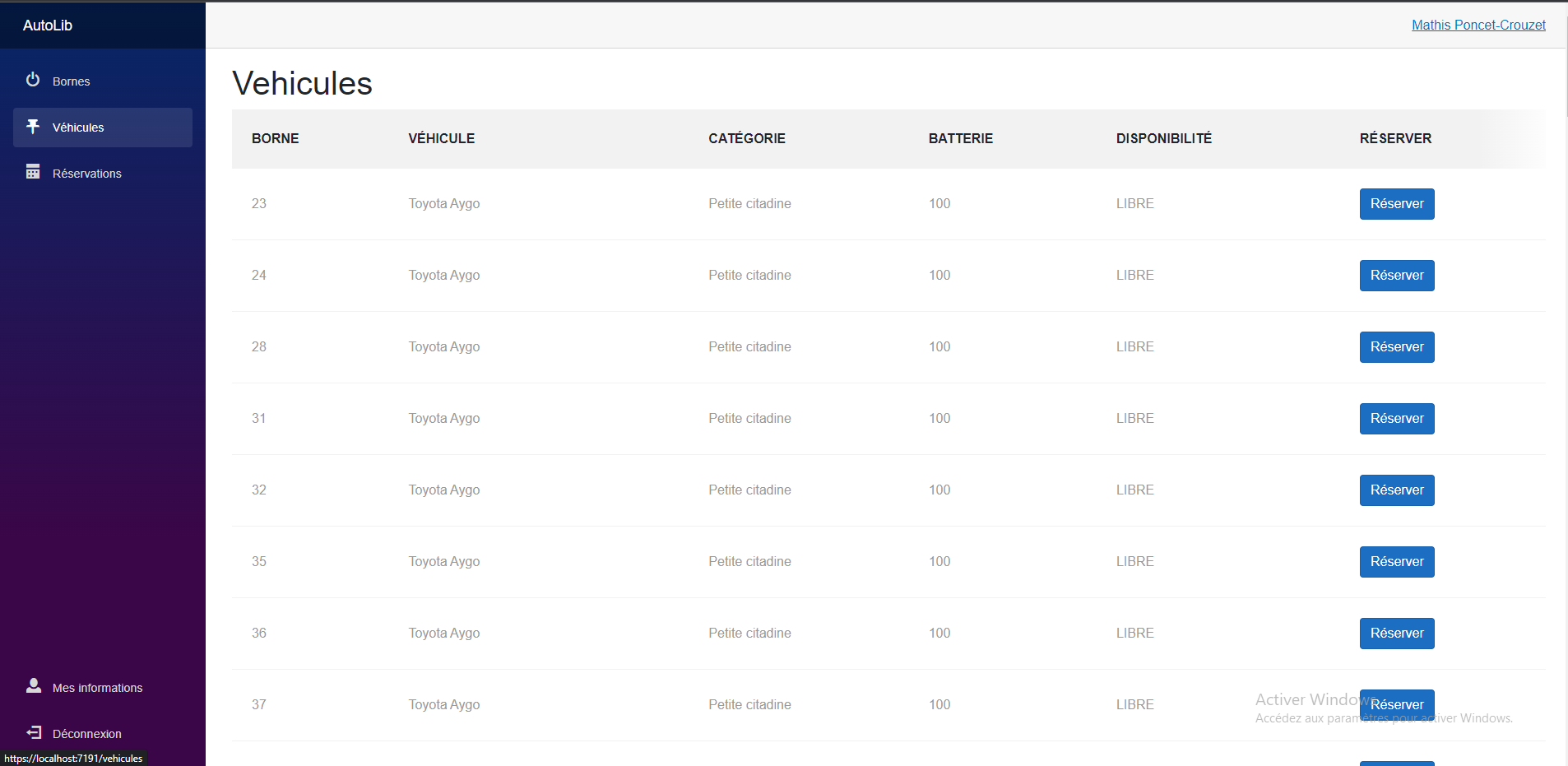
Task: Reserve the vehicle at borne 32
Action: pos(1397,490)
